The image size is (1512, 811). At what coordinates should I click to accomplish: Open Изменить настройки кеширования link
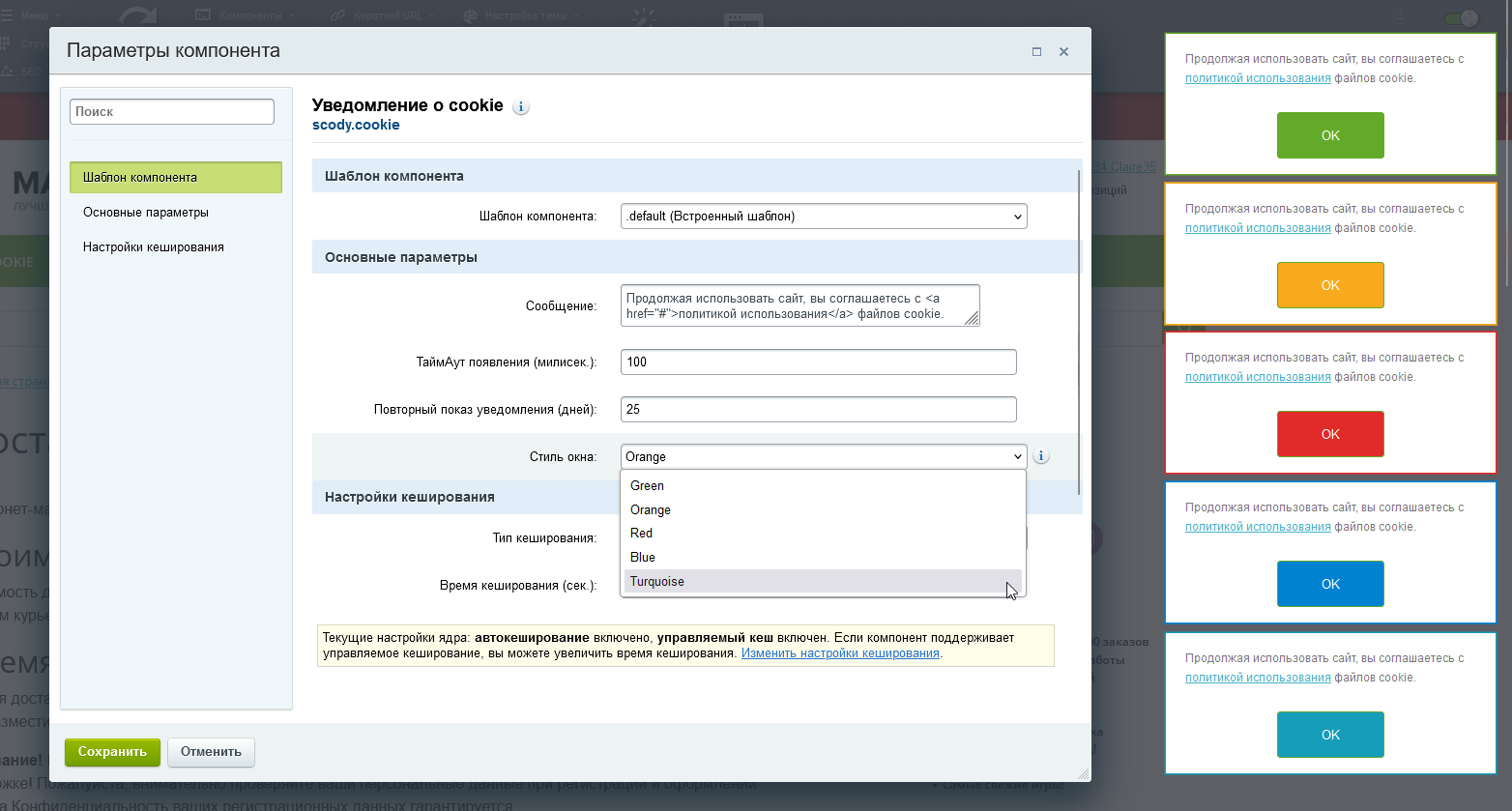840,653
